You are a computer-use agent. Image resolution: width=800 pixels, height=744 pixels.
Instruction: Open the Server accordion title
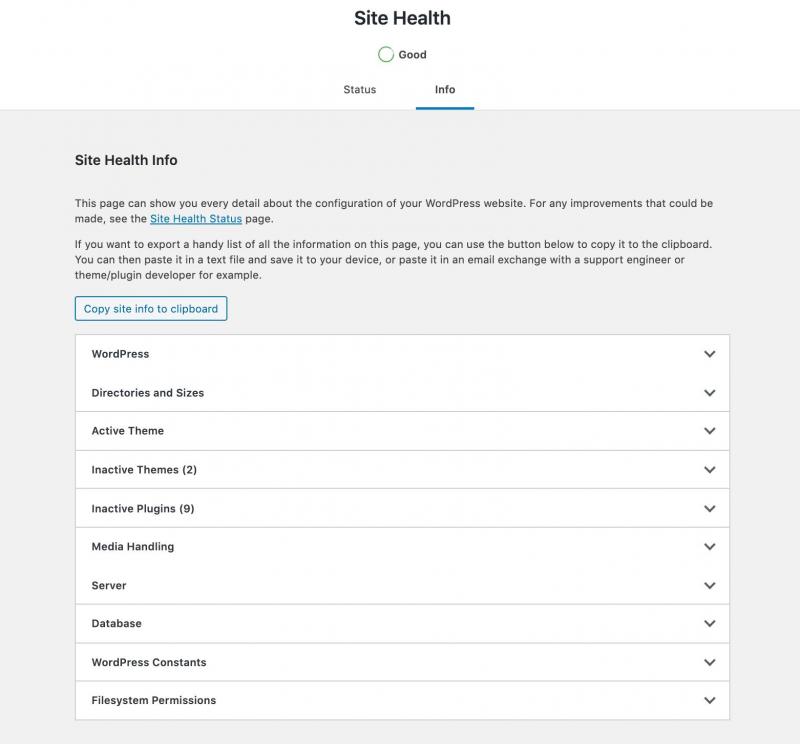pos(109,586)
